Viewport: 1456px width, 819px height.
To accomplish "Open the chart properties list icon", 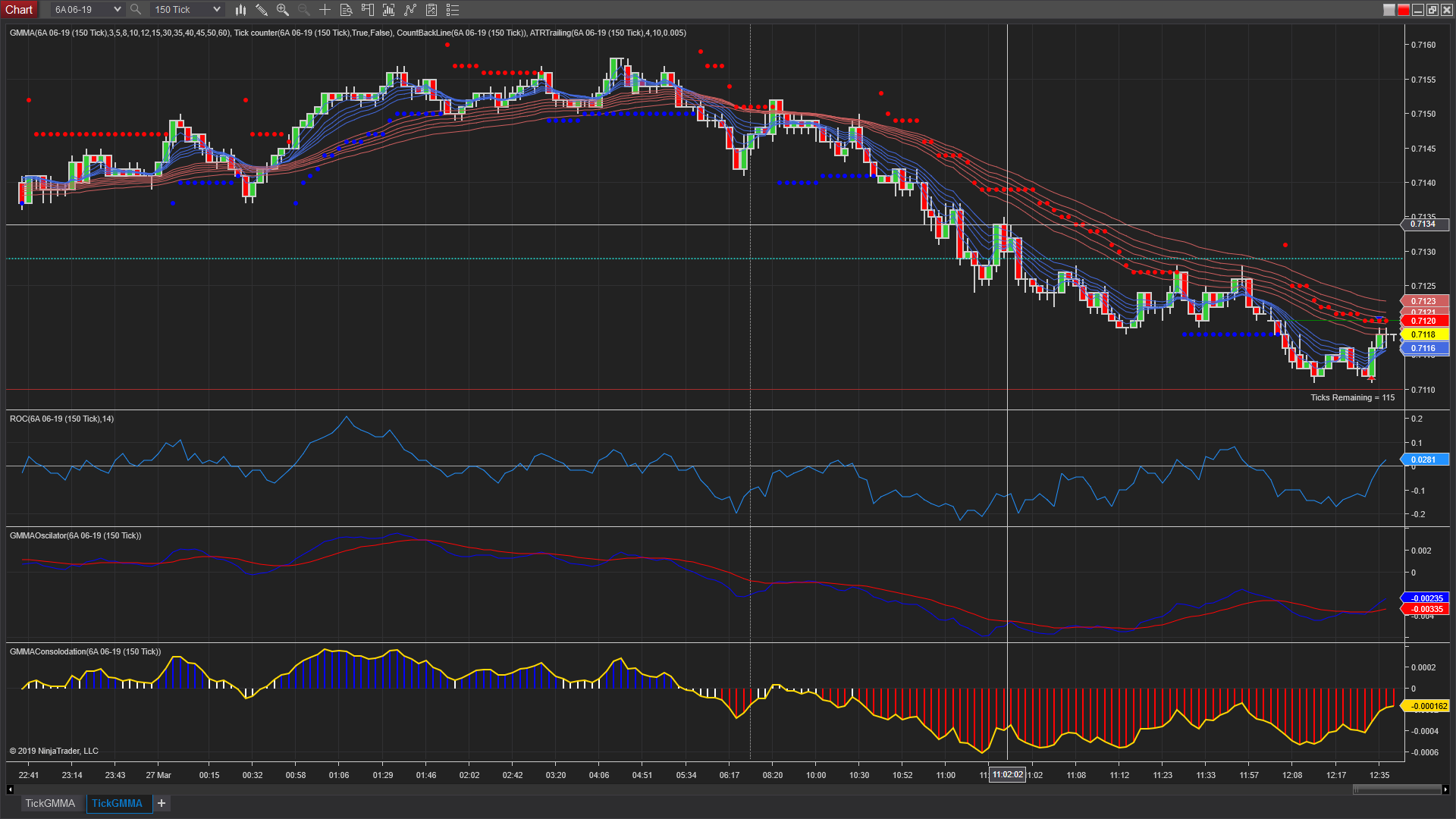I will pyautogui.click(x=453, y=10).
